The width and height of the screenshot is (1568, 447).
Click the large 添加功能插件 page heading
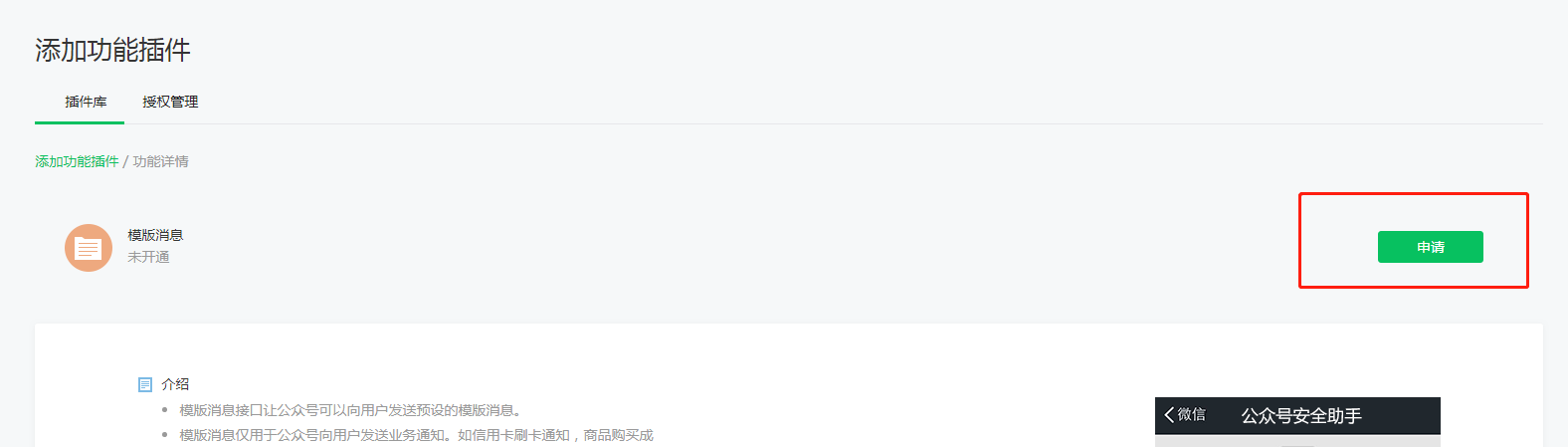click(x=112, y=50)
